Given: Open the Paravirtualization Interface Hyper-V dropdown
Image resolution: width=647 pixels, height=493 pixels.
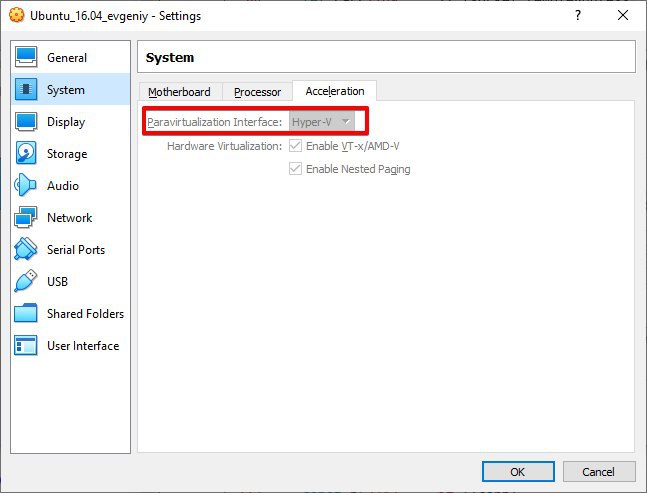Looking at the screenshot, I should [321, 122].
